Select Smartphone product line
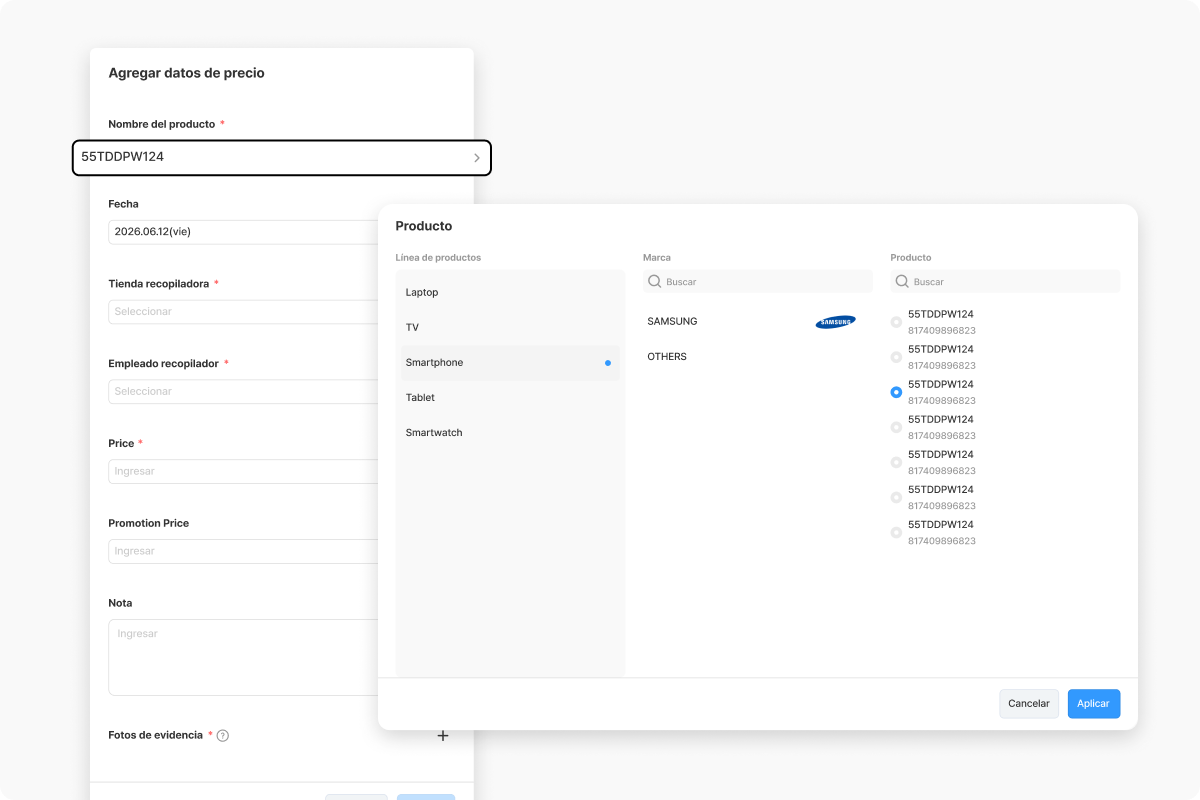This screenshot has height=800, width=1200. tap(510, 362)
